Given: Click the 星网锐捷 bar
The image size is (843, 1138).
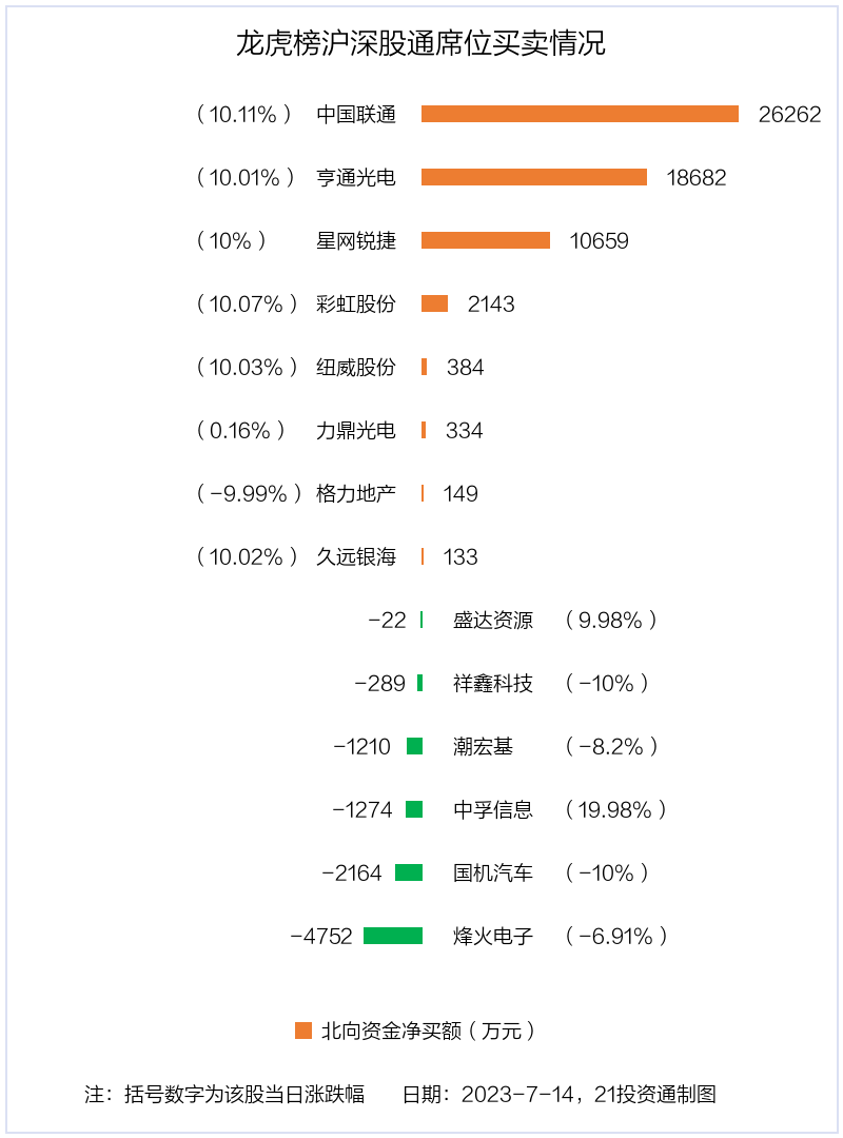Looking at the screenshot, I should (x=485, y=240).
